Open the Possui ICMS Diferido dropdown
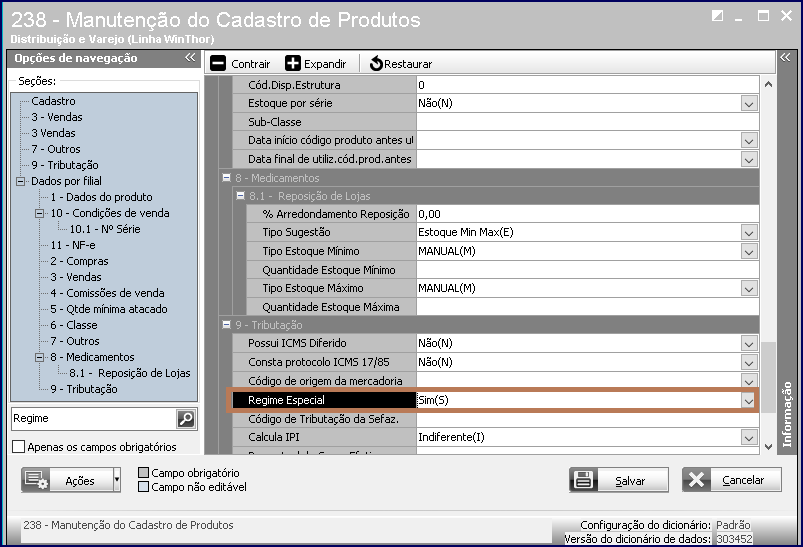This screenshot has height=547, width=803. pos(749,344)
